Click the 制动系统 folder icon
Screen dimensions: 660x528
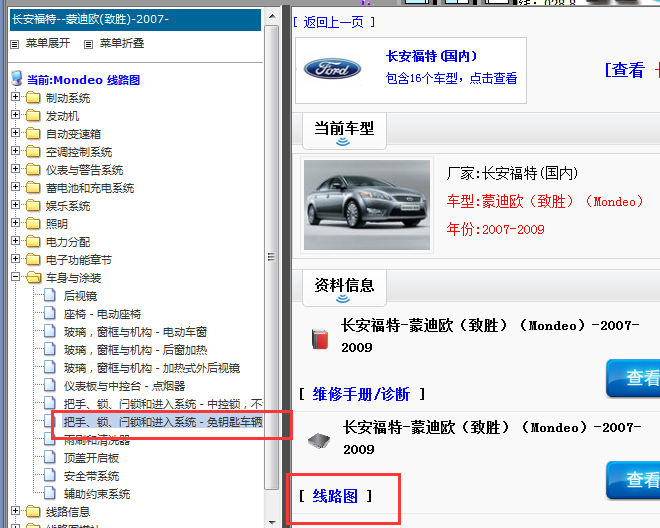point(33,98)
